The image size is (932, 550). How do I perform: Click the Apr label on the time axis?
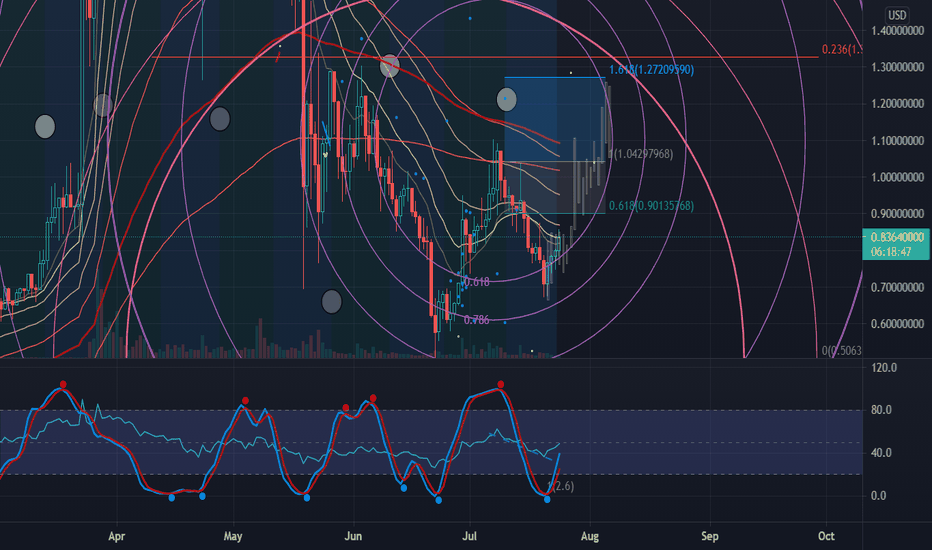pos(116,536)
